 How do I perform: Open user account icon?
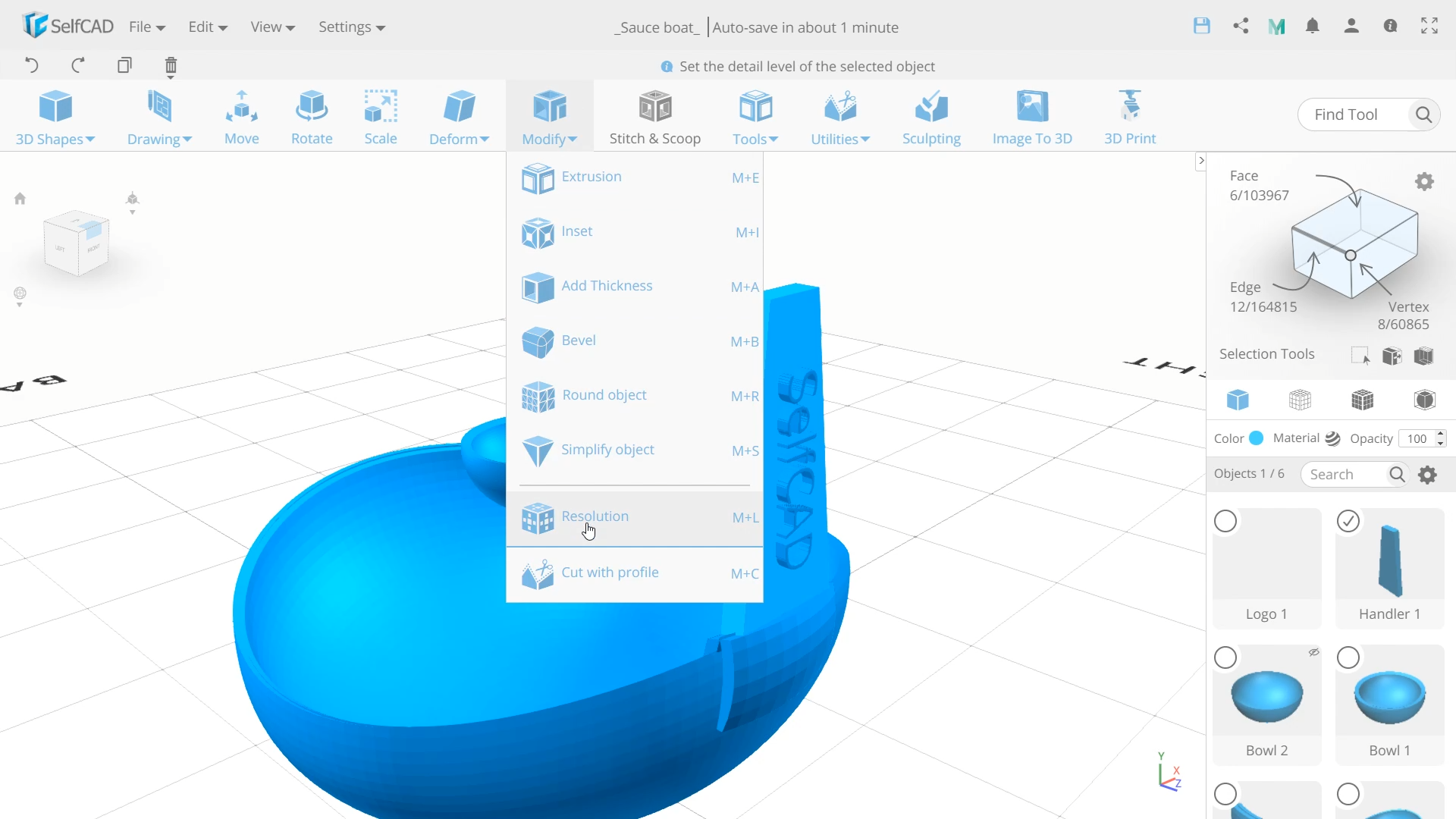click(x=1351, y=26)
